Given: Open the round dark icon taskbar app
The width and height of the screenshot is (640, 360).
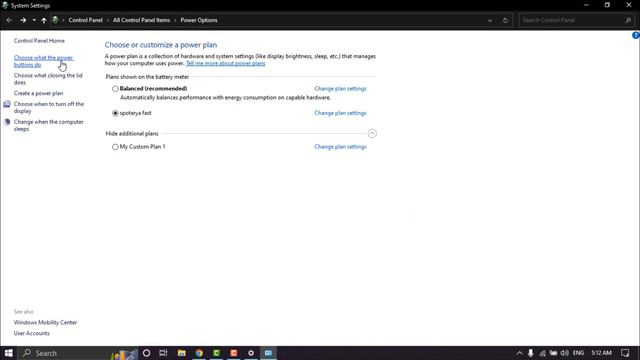Looking at the screenshot, I should [x=251, y=353].
